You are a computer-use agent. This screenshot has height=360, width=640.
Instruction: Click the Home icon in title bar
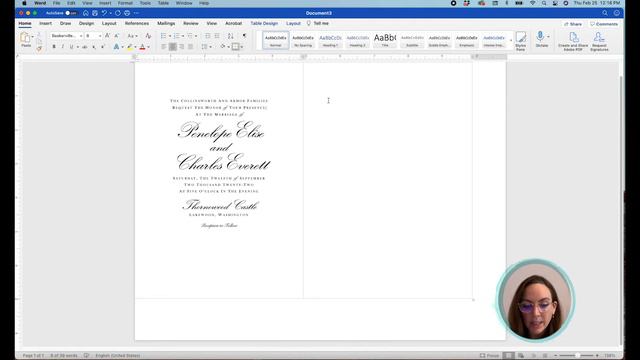(x=86, y=13)
